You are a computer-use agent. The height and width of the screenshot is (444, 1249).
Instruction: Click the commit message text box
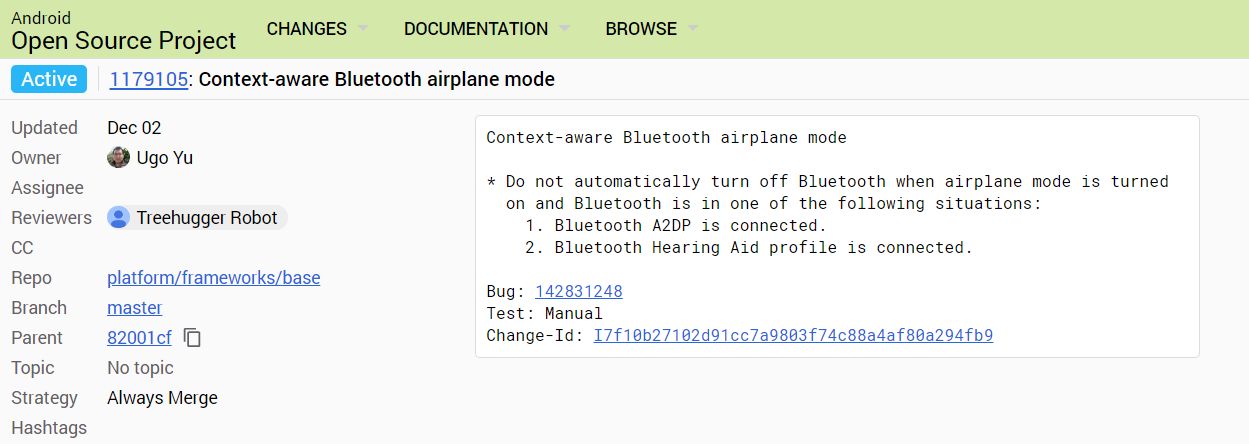pyautogui.click(x=837, y=236)
